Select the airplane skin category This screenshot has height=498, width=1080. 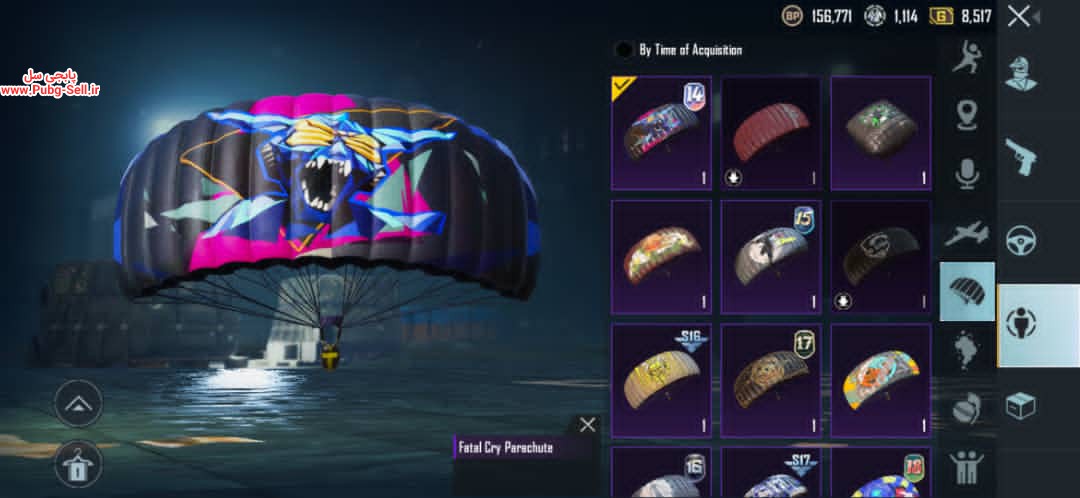point(967,234)
